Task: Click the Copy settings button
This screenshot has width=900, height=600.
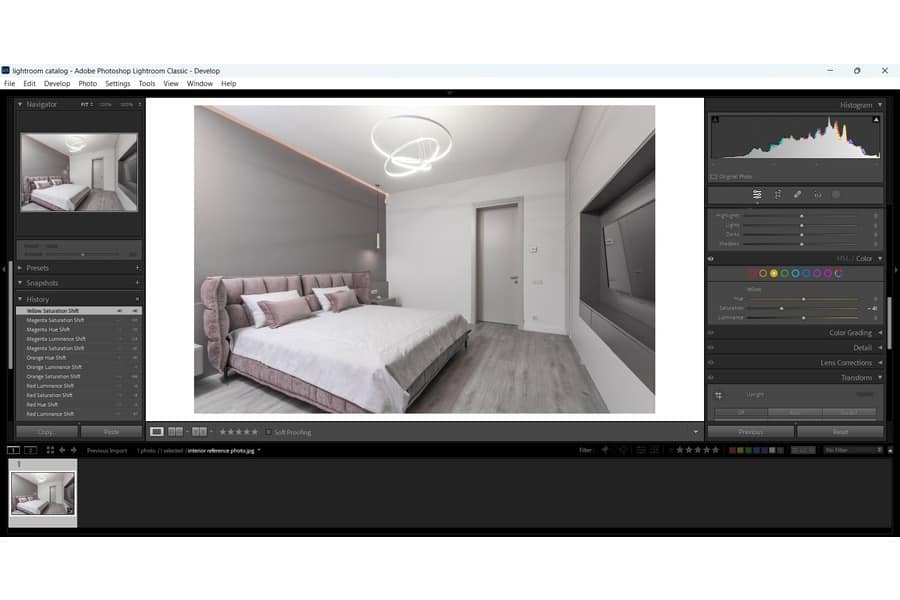Action: click(46, 432)
